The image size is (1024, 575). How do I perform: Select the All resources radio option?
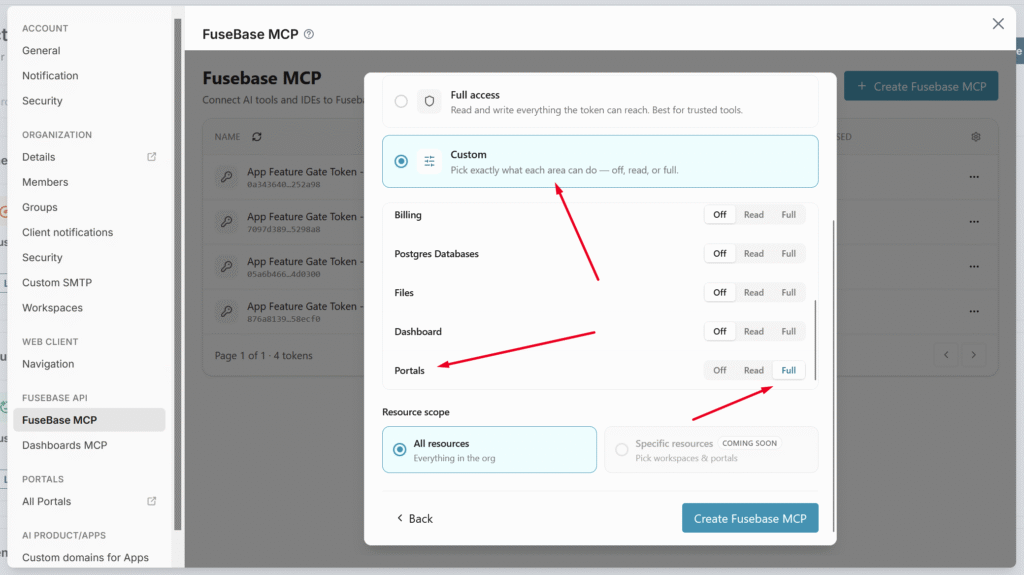pyautogui.click(x=400, y=450)
